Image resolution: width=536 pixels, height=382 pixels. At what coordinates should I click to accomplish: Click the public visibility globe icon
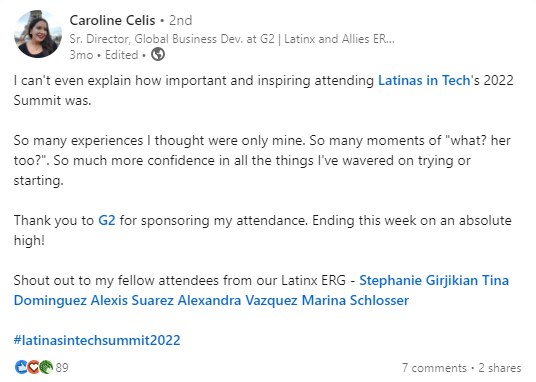(158, 54)
